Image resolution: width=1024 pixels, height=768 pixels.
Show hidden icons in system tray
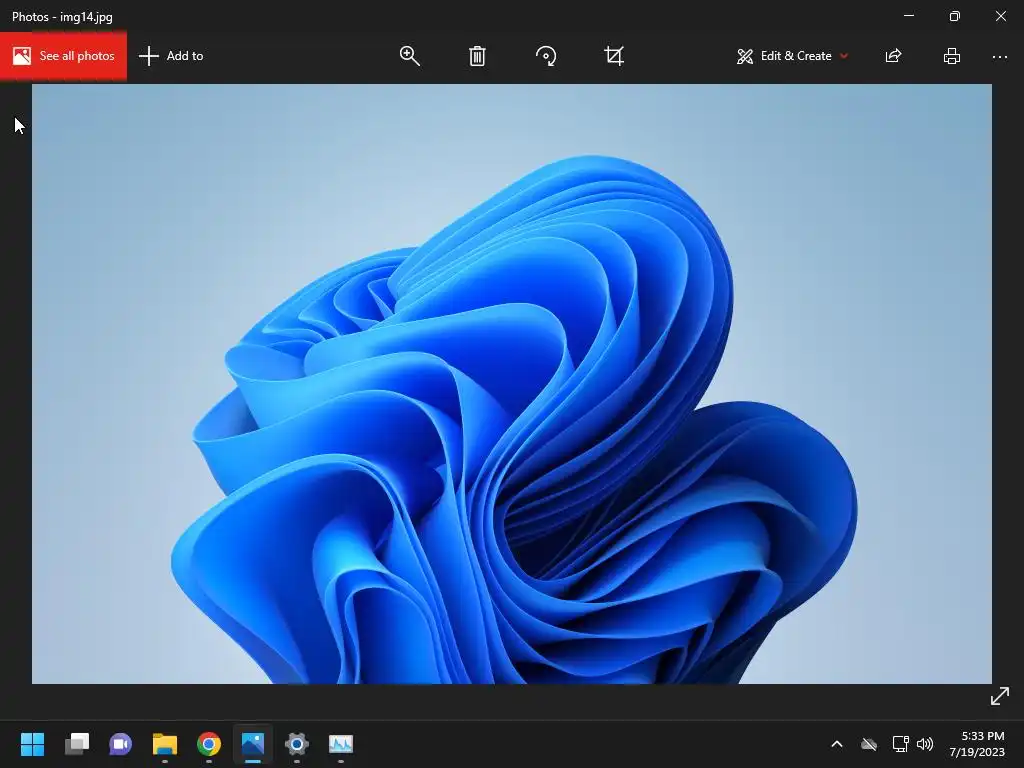[837, 744]
